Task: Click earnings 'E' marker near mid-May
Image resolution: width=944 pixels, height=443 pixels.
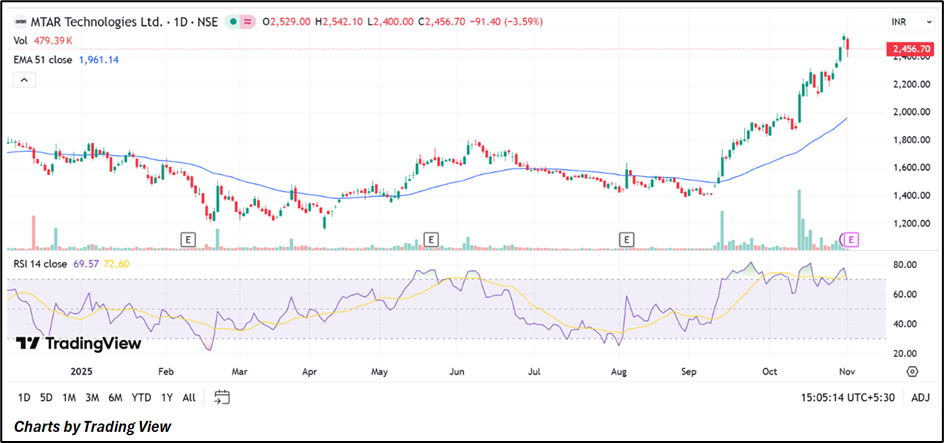Action: tap(431, 239)
